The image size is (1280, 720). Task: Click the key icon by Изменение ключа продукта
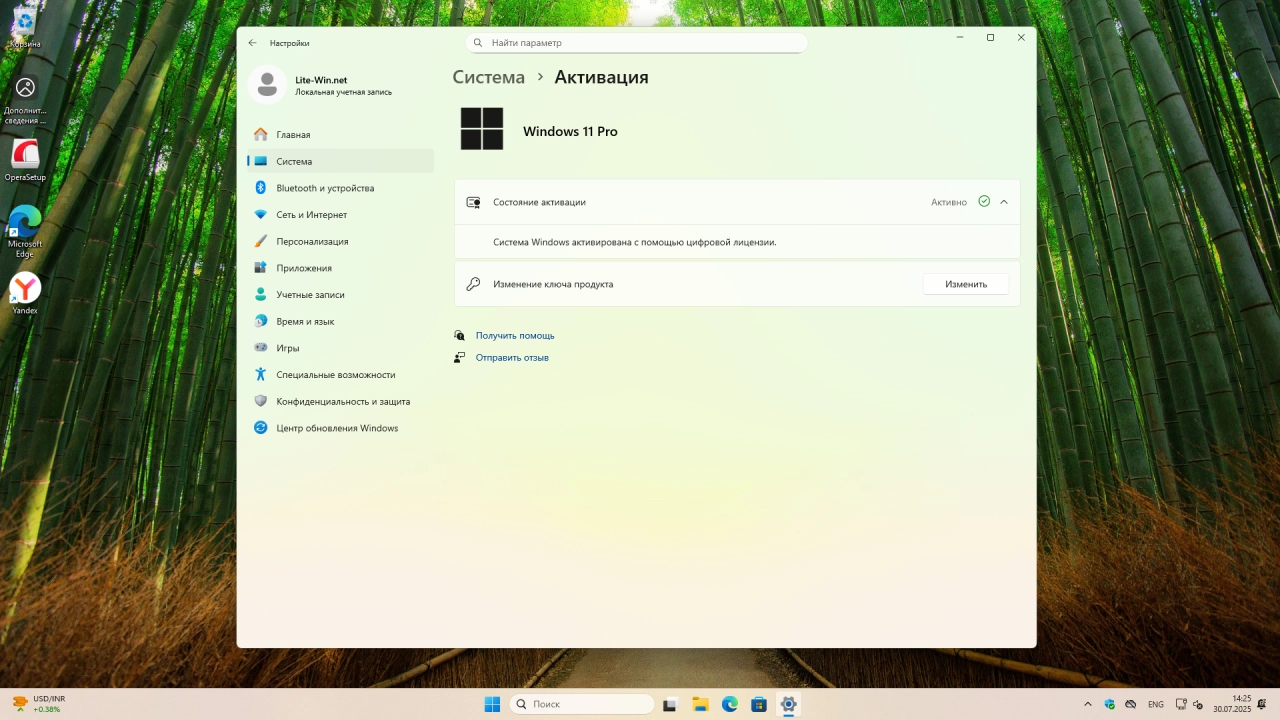(x=474, y=284)
